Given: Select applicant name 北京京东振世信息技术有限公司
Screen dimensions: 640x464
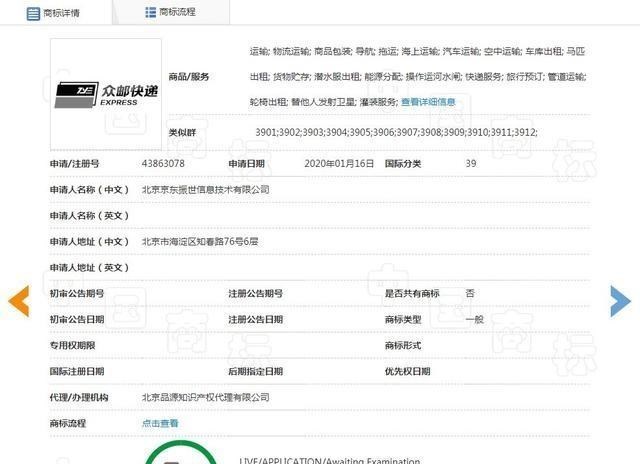Looking at the screenshot, I should tap(205, 190).
